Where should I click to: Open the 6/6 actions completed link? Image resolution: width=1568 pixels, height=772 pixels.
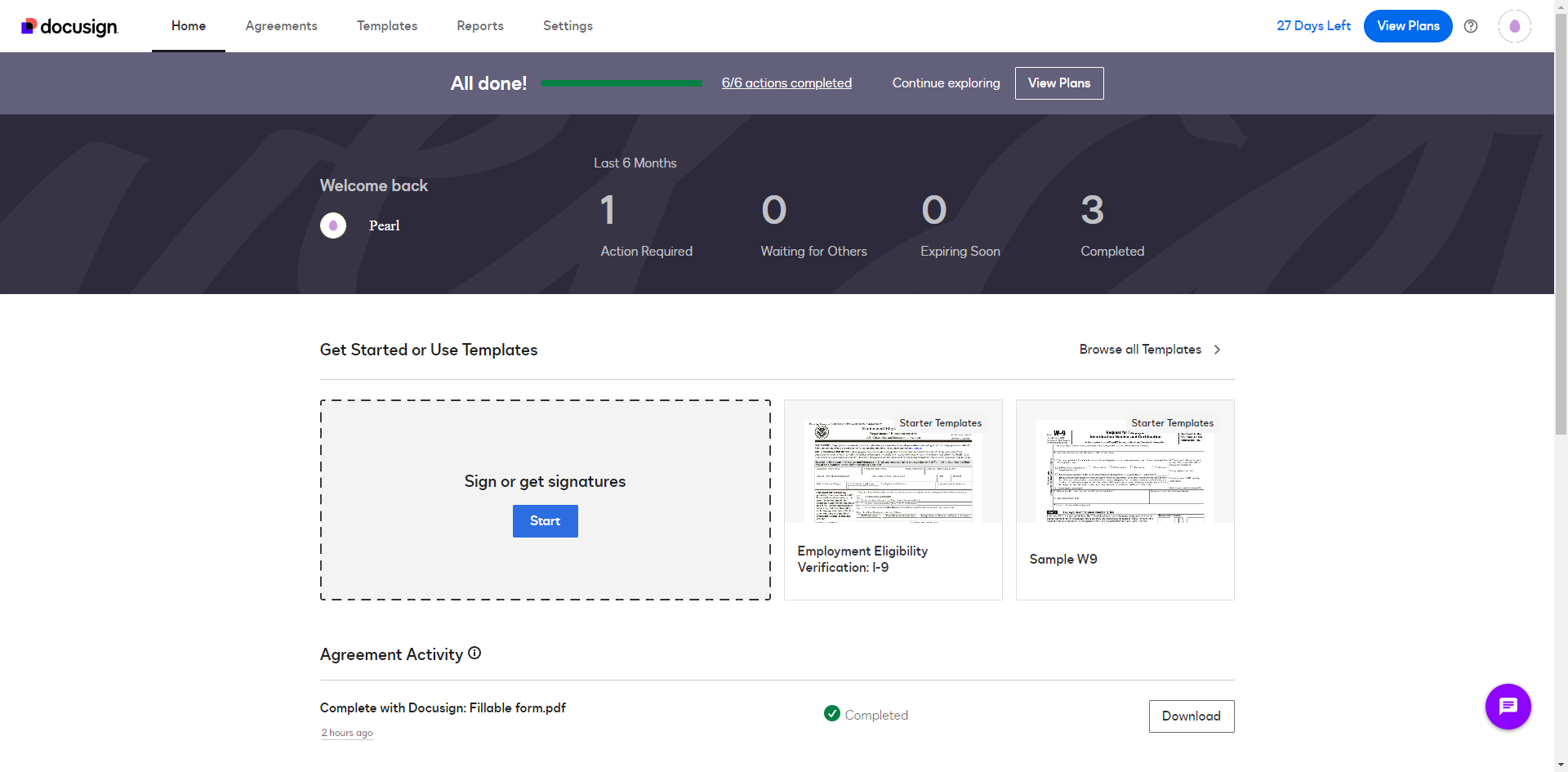pos(786,83)
